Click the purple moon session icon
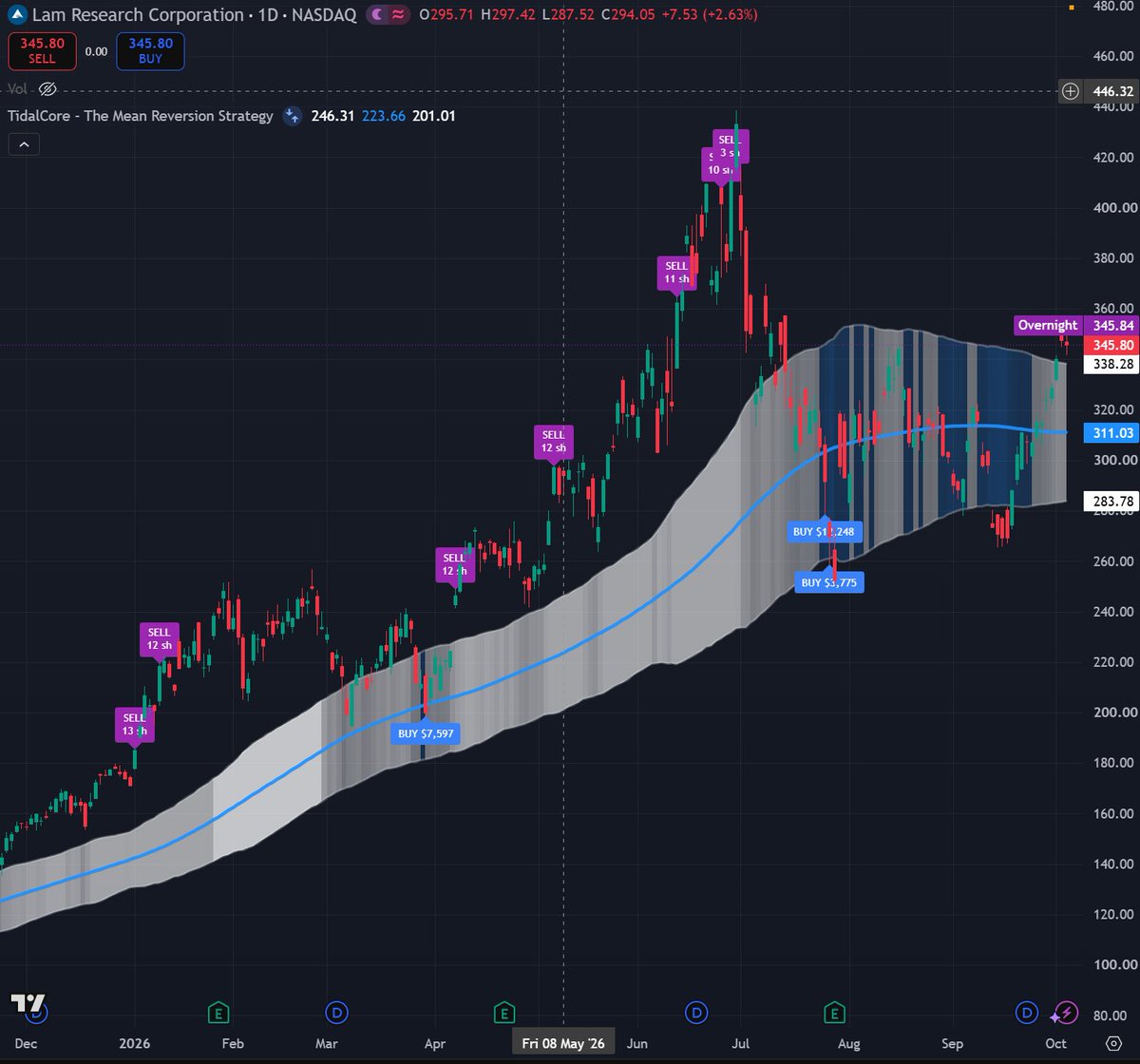The height and width of the screenshot is (1064, 1140). (377, 15)
